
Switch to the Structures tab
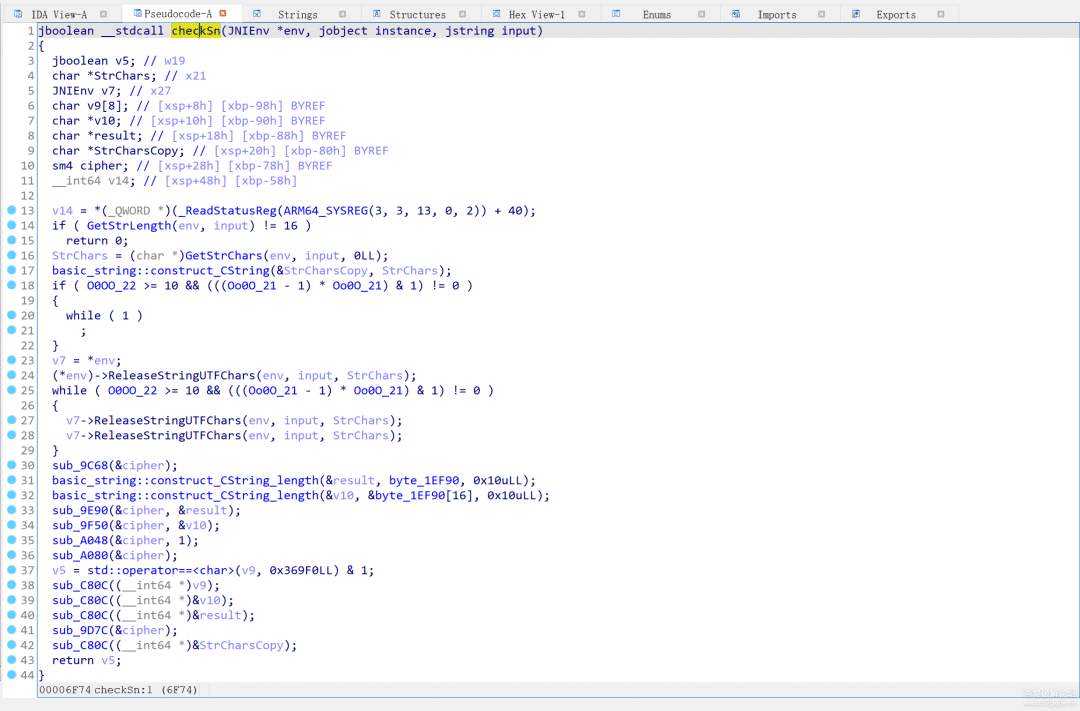417,15
